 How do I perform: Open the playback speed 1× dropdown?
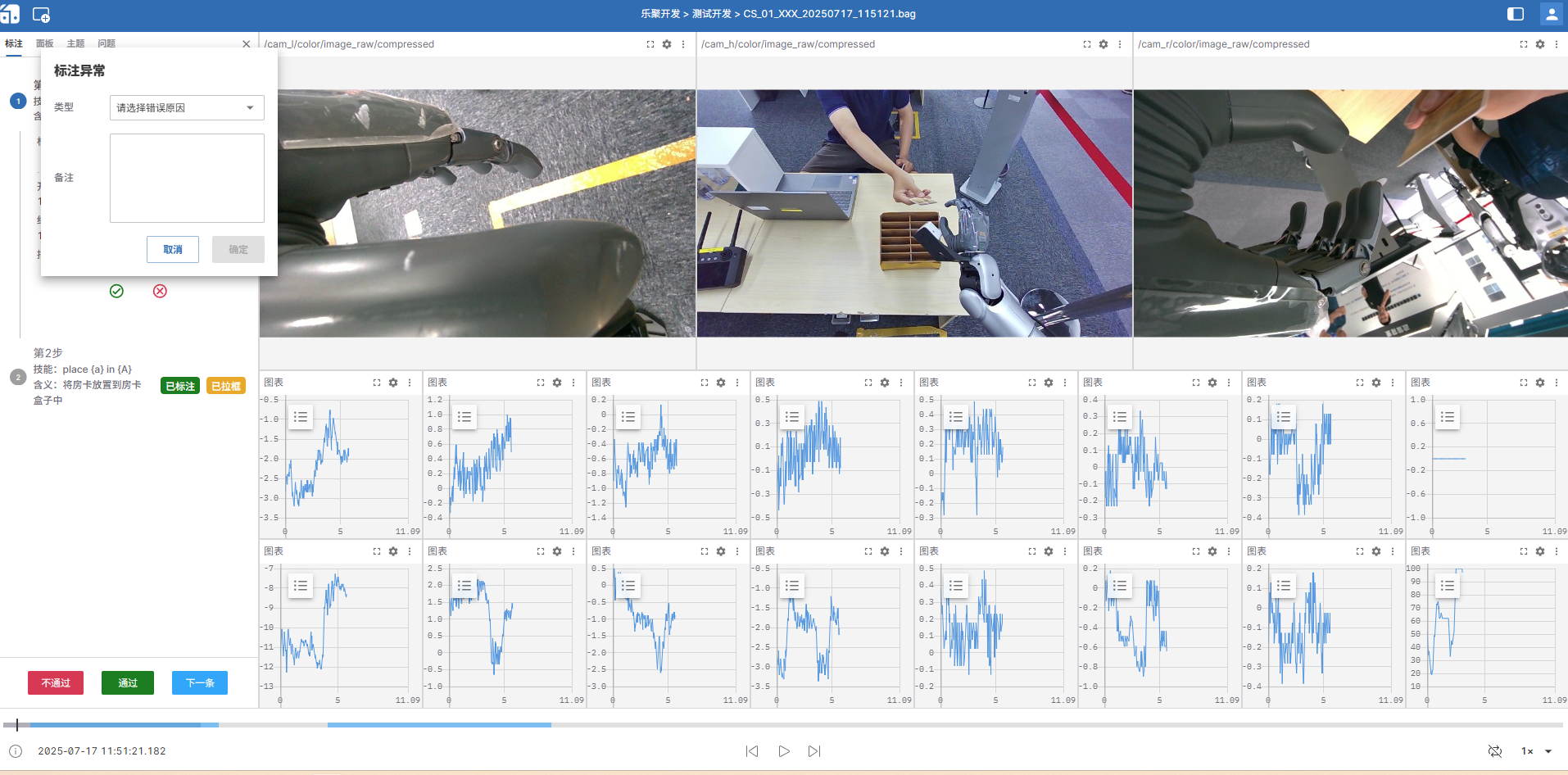coord(1537,751)
